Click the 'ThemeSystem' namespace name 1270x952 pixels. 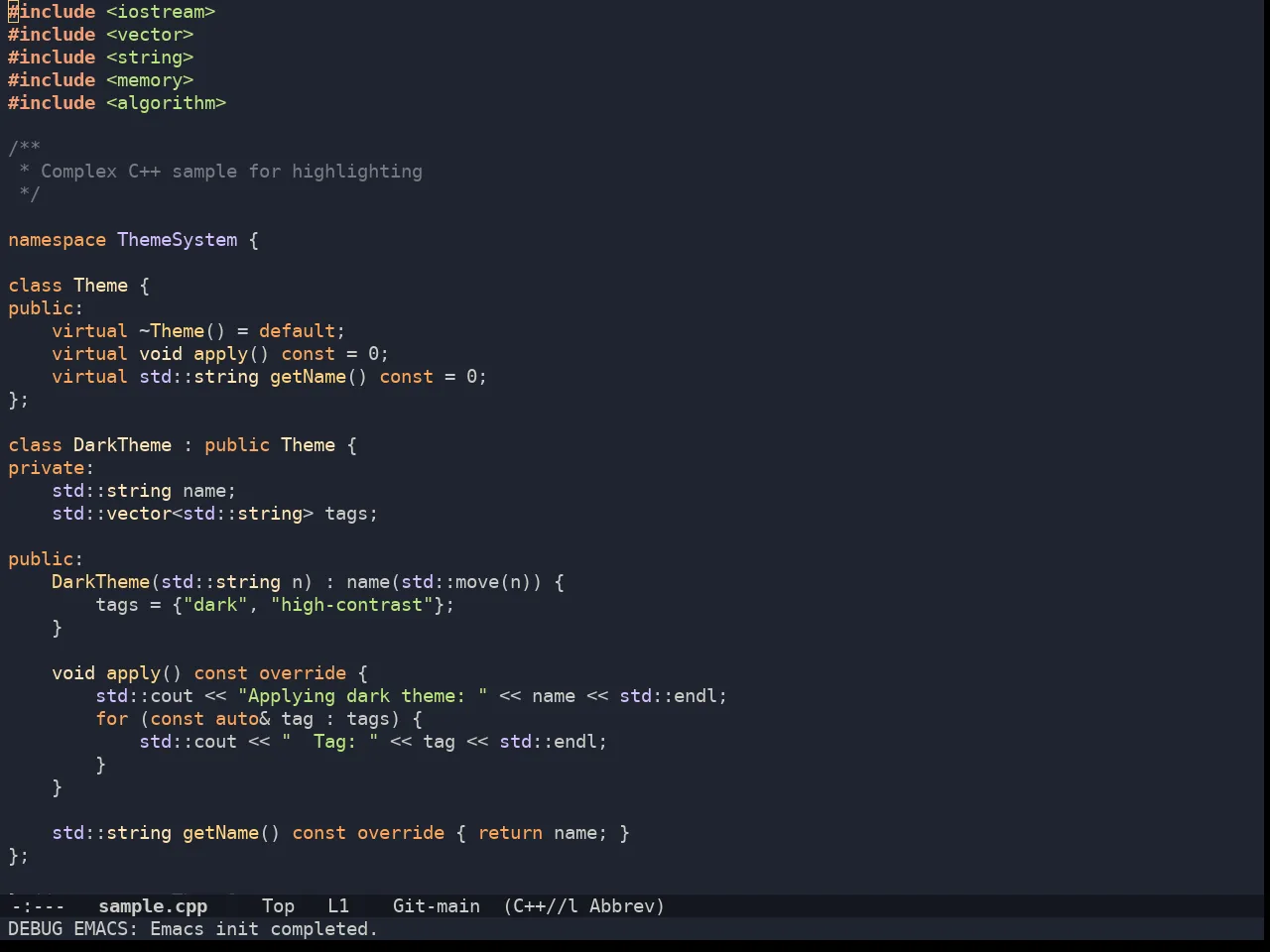[178, 240]
